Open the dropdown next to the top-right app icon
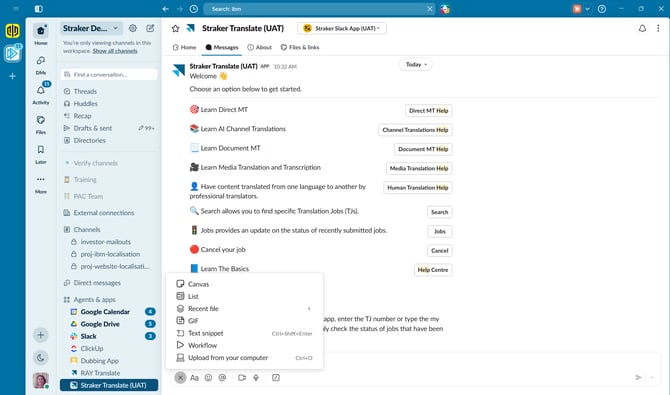The width and height of the screenshot is (670, 395). tap(588, 9)
